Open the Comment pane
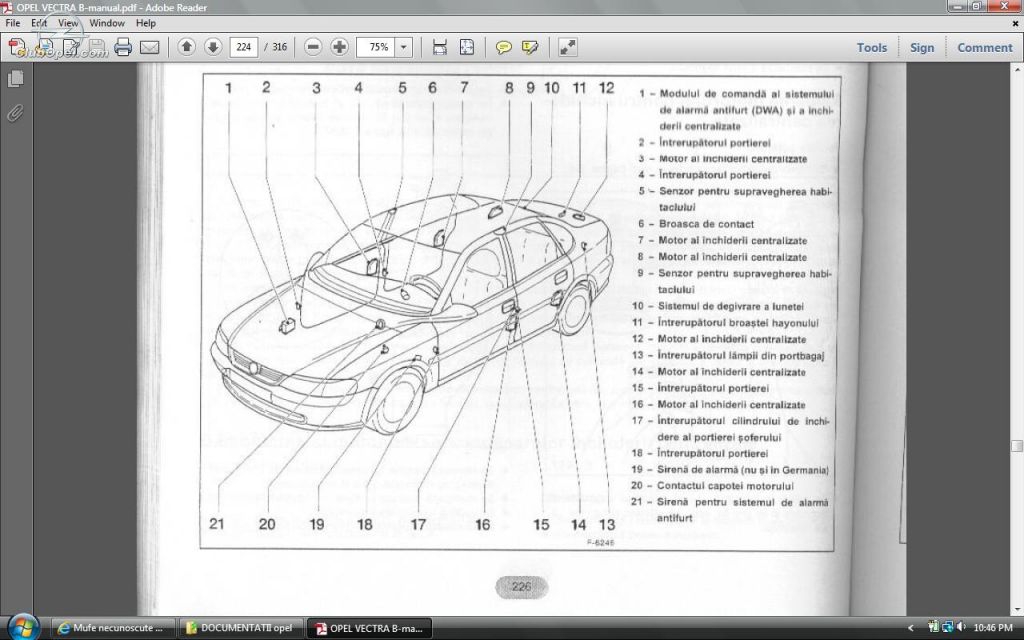The height and width of the screenshot is (640, 1024). point(985,48)
